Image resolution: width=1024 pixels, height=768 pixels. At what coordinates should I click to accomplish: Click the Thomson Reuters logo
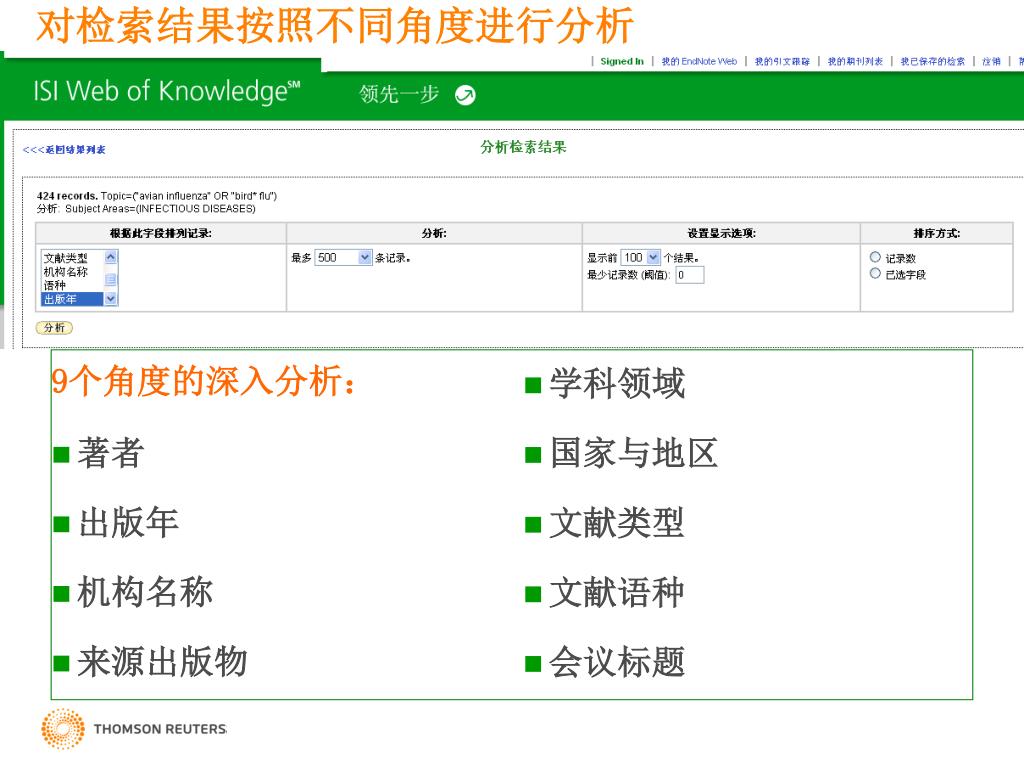134,728
